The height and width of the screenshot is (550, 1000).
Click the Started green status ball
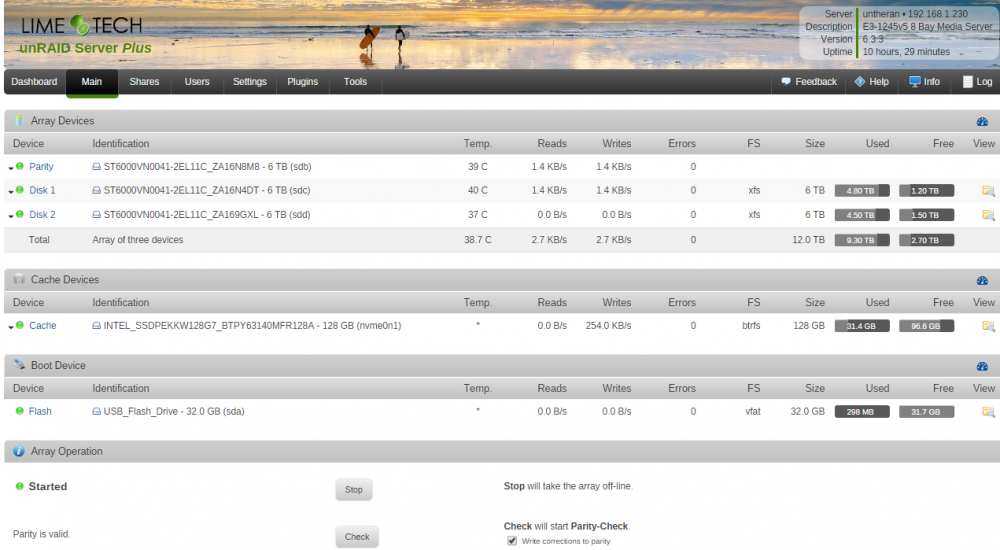coord(20,486)
